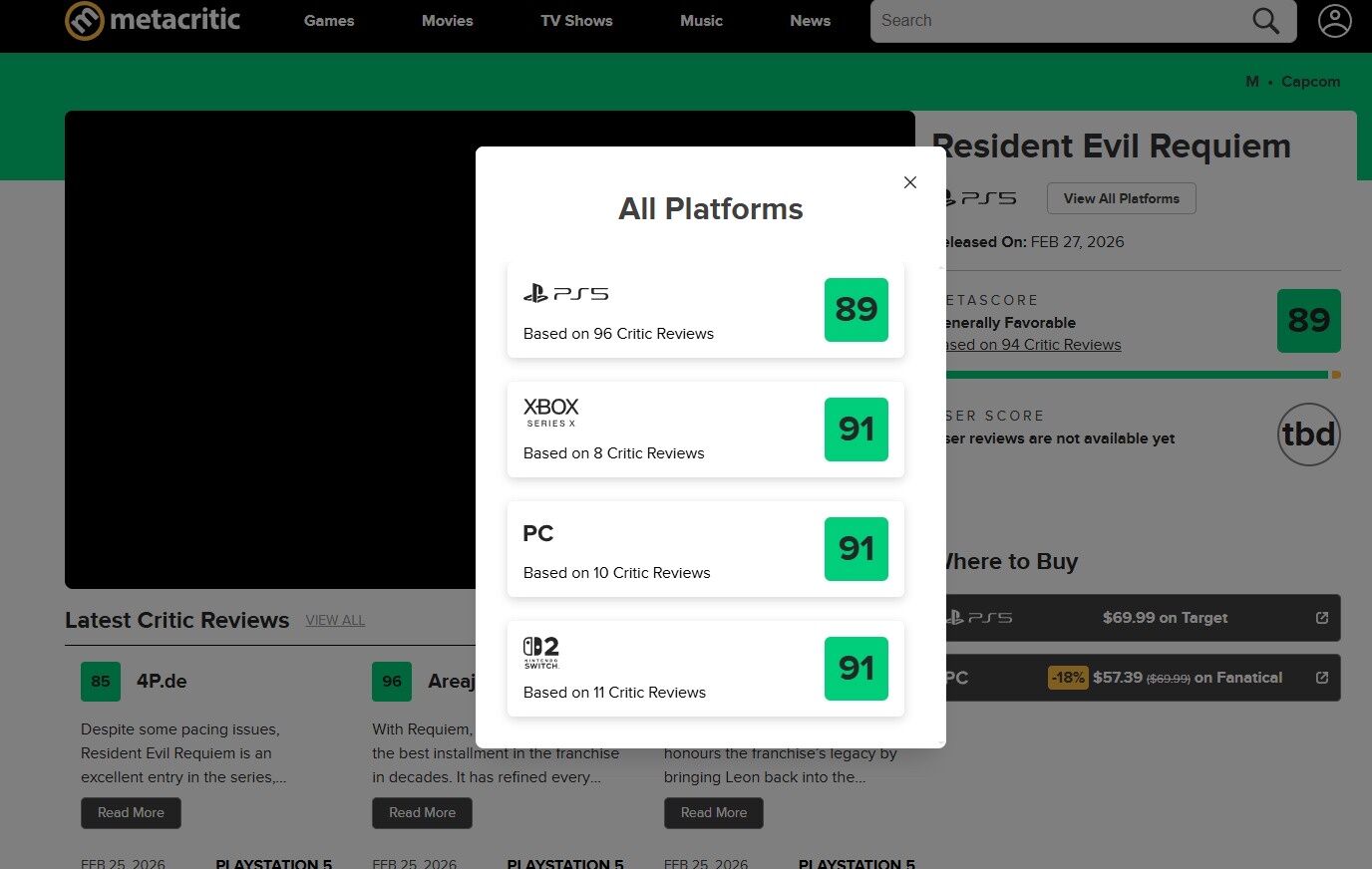The image size is (1372, 869).
Task: Open the user profile icon
Action: pyautogui.click(x=1334, y=21)
